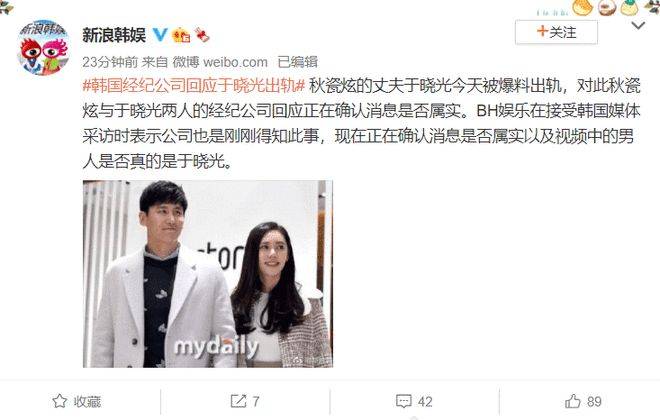
Task: Like the post with thumbs-up icon
Action: pyautogui.click(x=572, y=401)
